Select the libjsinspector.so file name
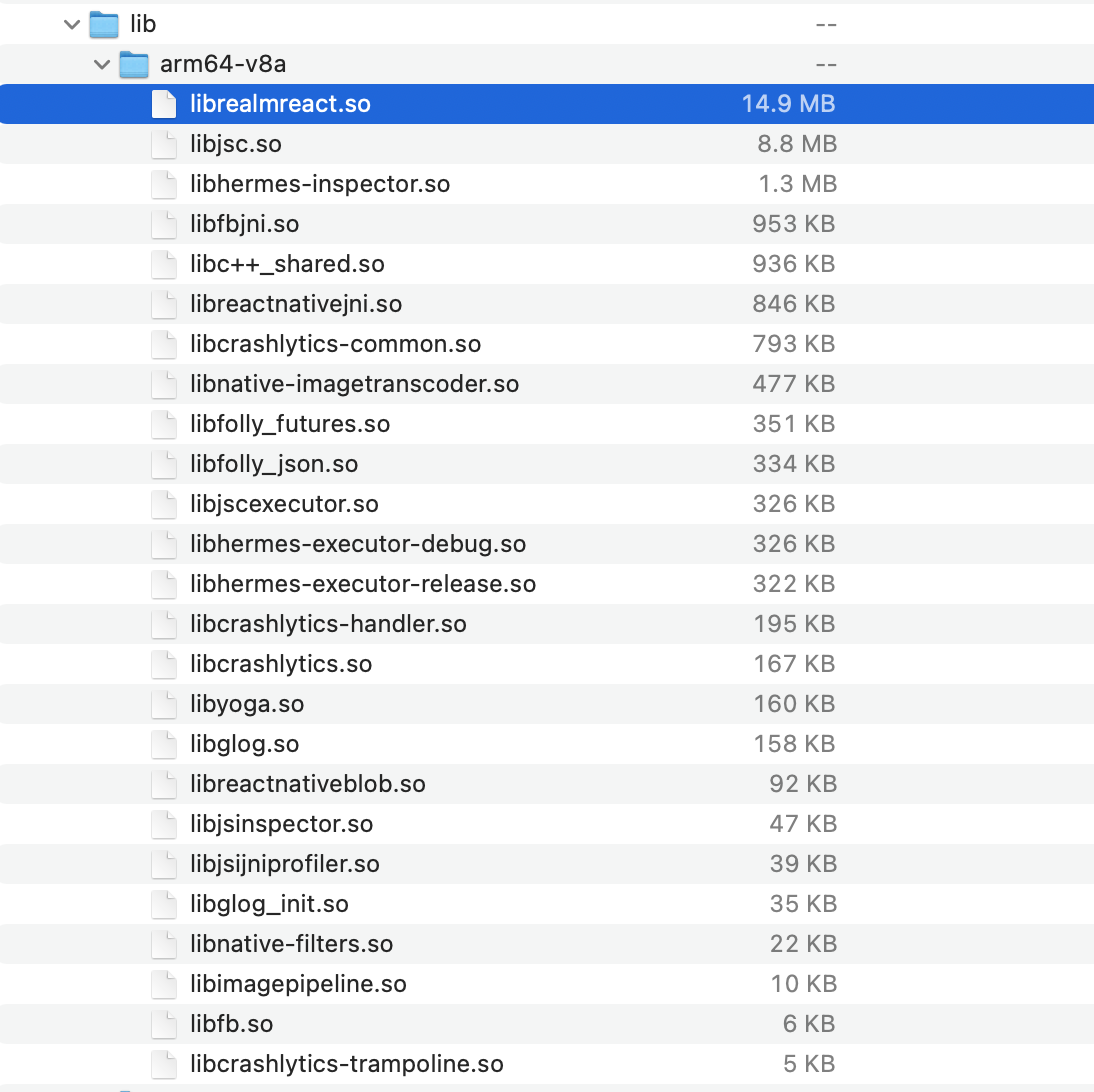This screenshot has width=1094, height=1092. point(282,824)
